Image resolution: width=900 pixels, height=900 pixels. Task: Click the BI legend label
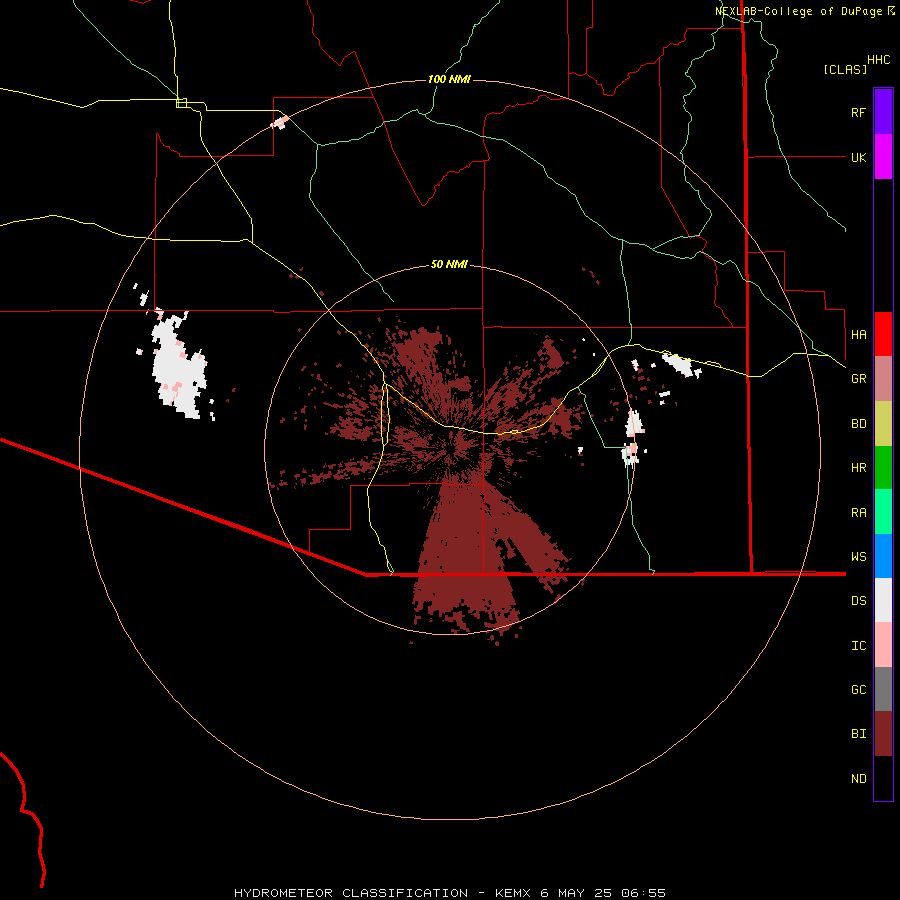tap(858, 734)
